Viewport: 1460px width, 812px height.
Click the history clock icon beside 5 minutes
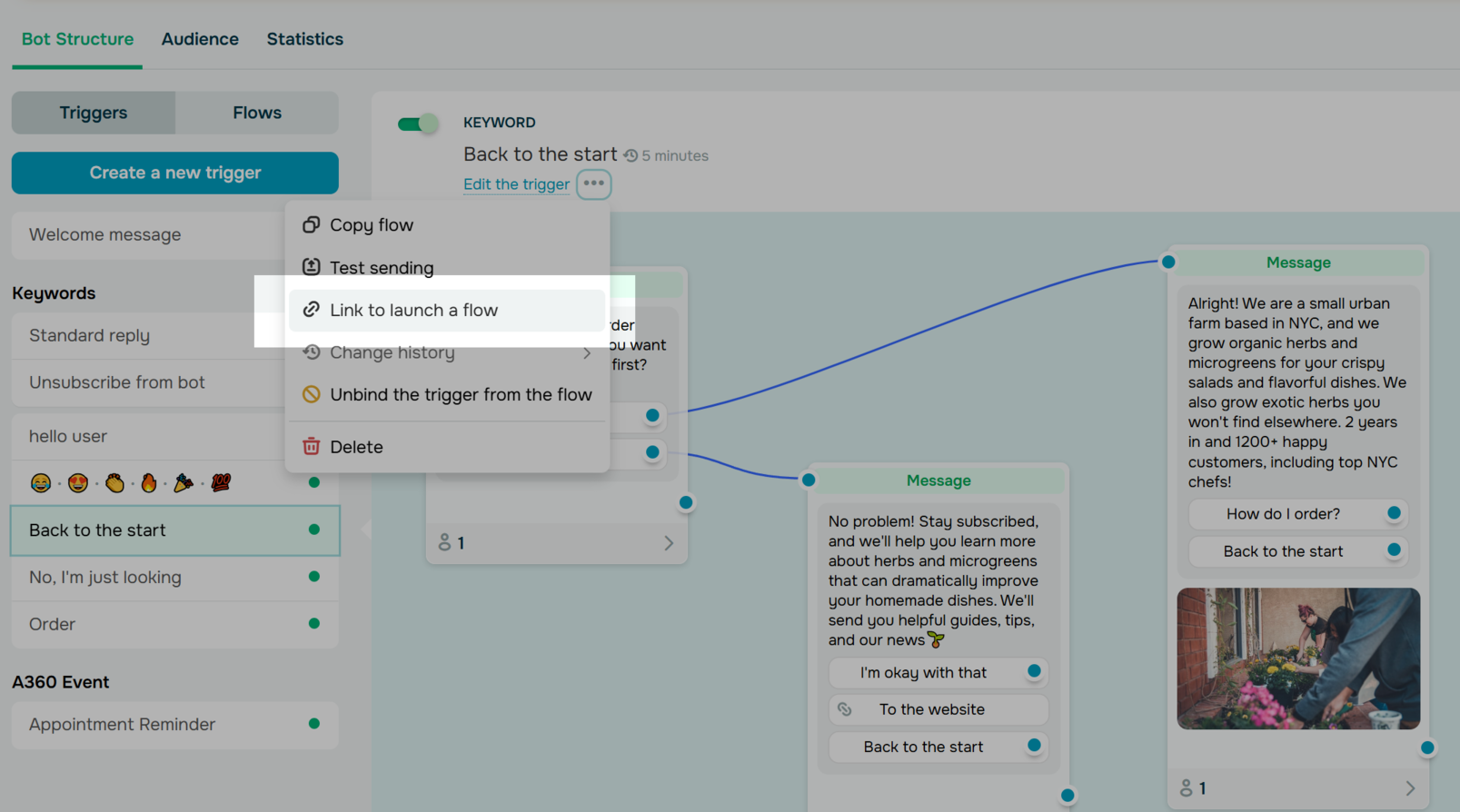(x=631, y=155)
